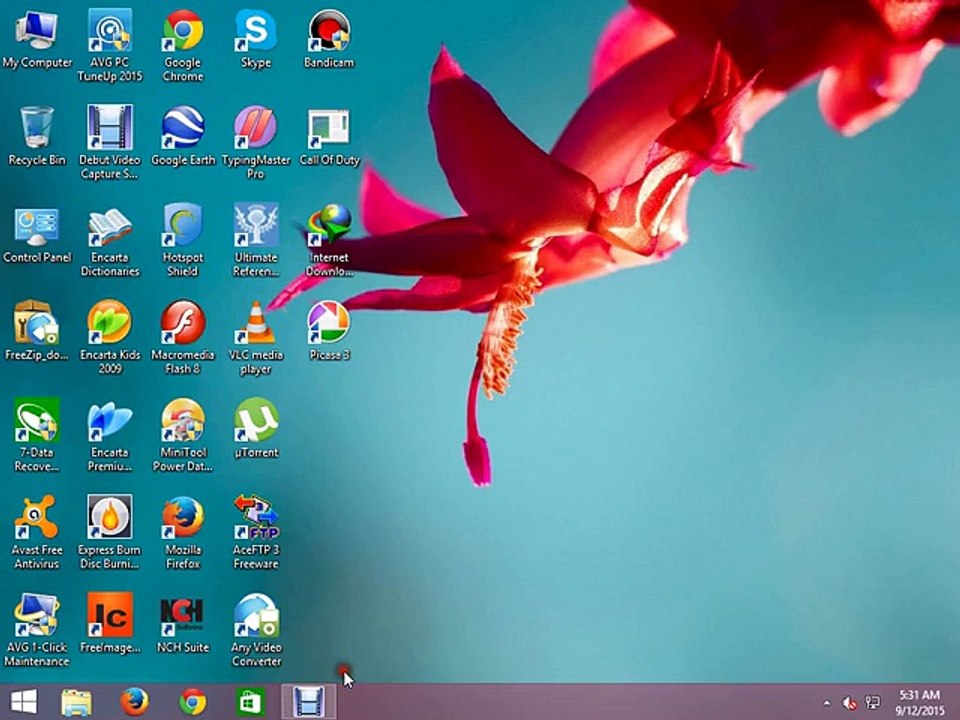Show hidden system tray icons arrow
This screenshot has width=960, height=720.
click(x=827, y=702)
